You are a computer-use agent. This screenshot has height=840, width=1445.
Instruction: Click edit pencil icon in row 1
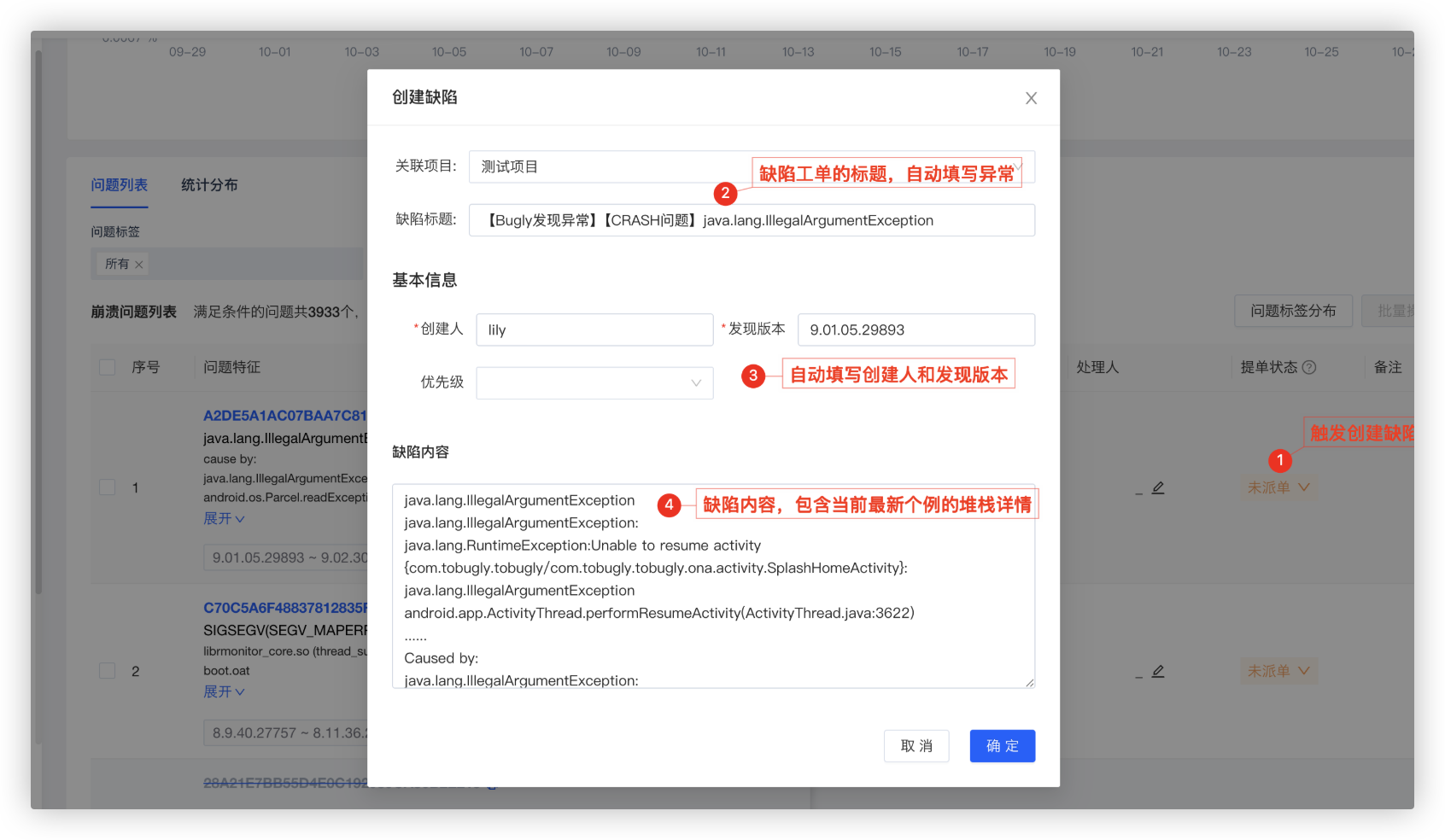[x=1158, y=487]
